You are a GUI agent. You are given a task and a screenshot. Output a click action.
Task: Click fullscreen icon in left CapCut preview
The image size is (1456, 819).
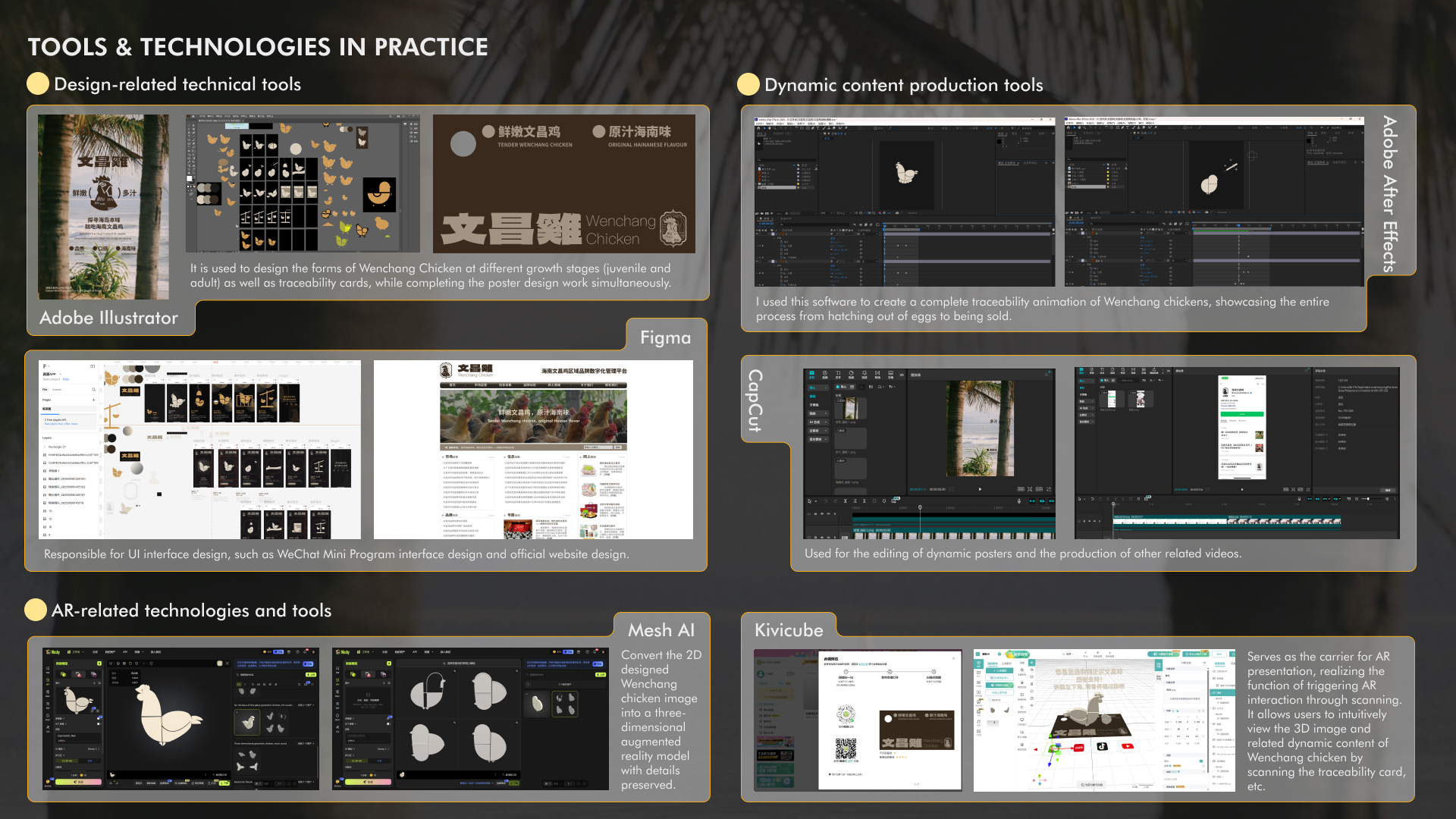click(x=1049, y=489)
